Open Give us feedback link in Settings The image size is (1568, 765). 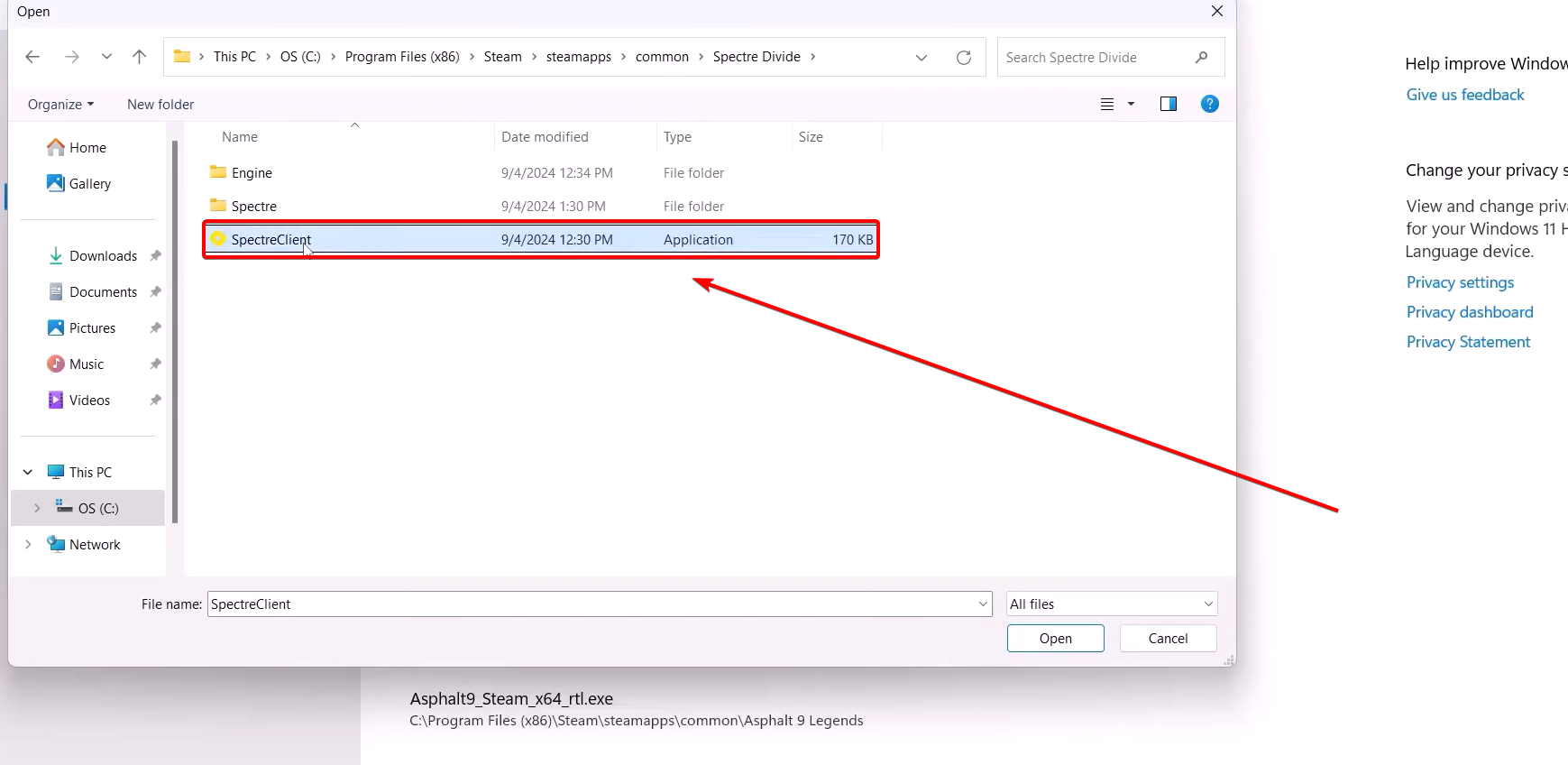click(1465, 95)
